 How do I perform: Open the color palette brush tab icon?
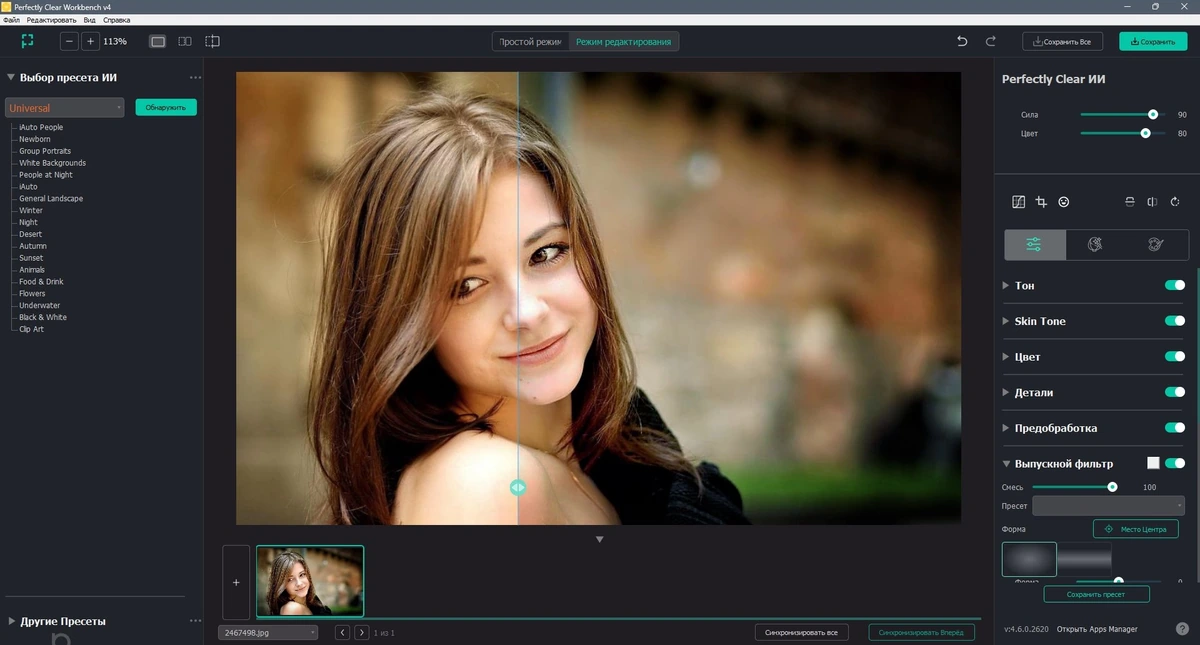tap(1157, 244)
